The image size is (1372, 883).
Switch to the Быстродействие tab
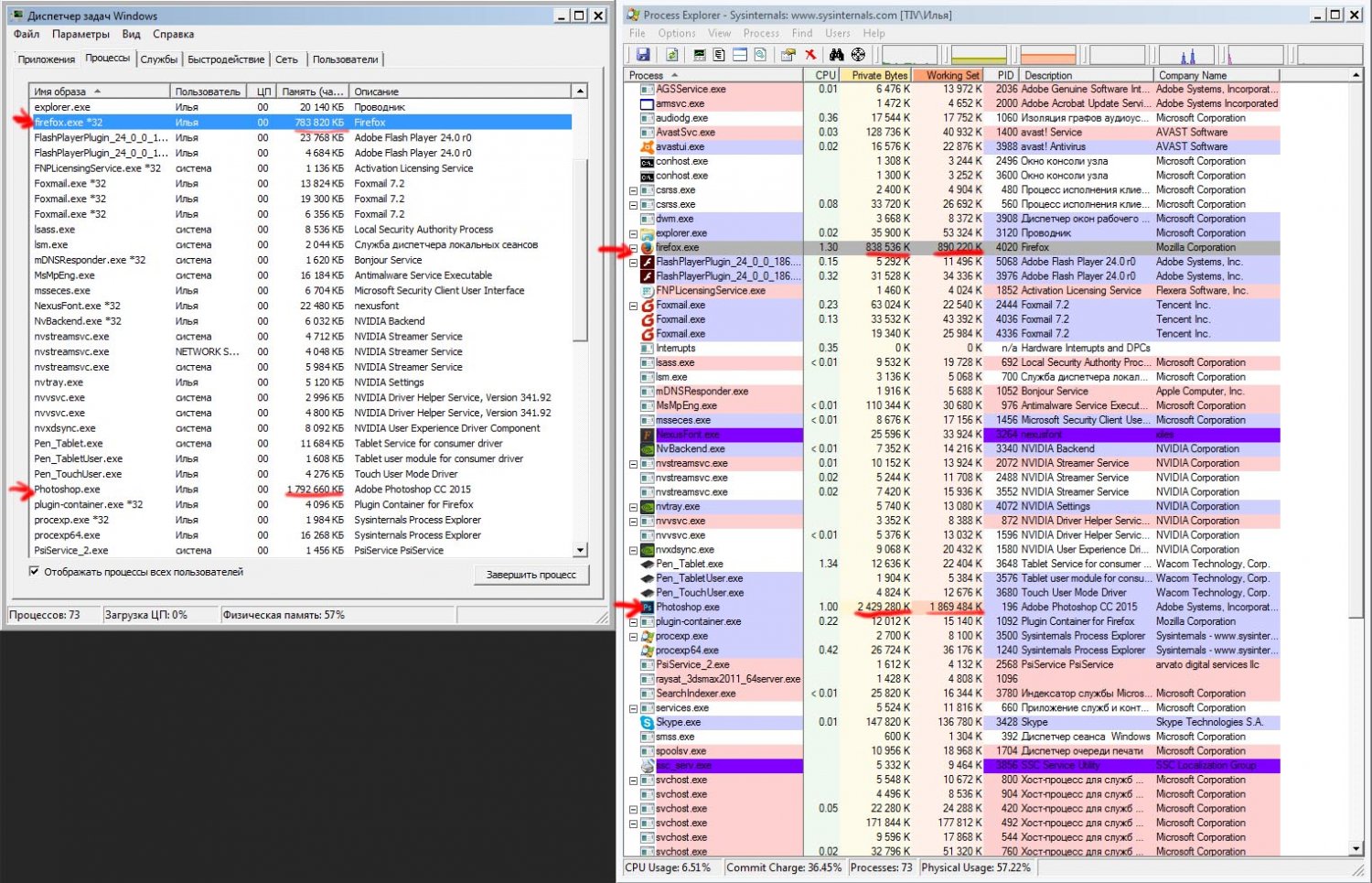tap(226, 59)
